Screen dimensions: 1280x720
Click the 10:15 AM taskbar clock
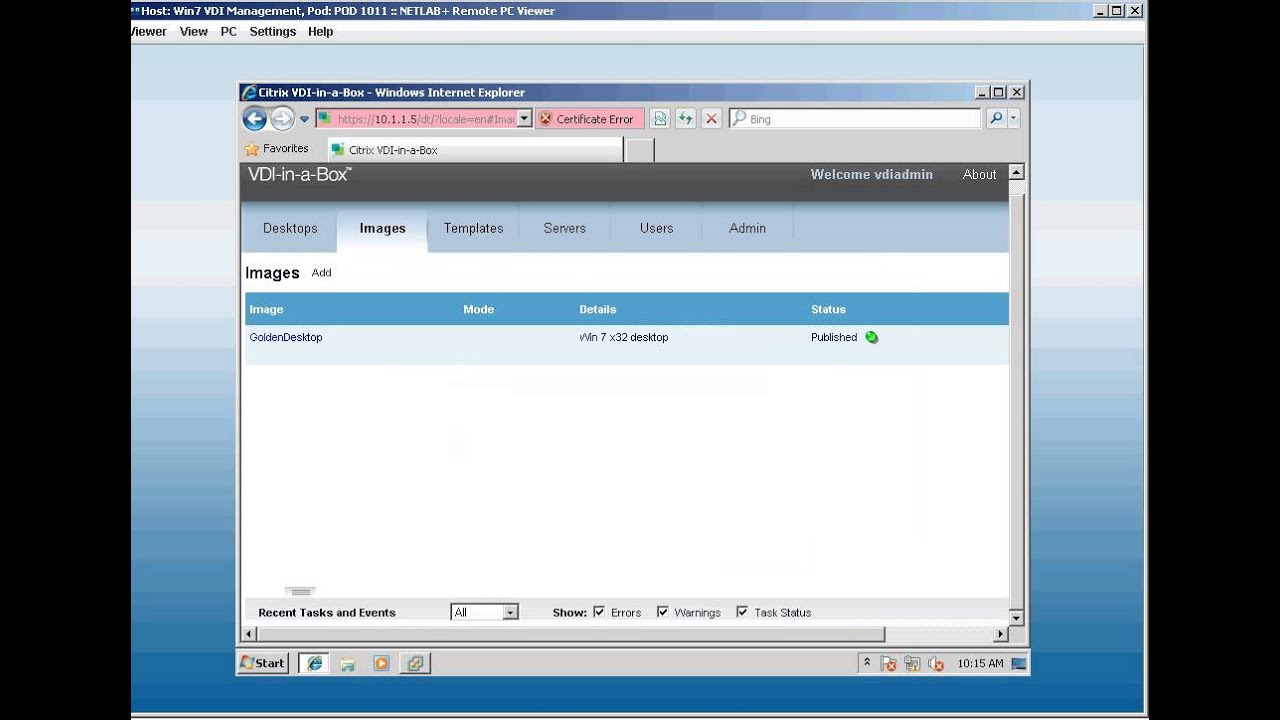coord(980,663)
